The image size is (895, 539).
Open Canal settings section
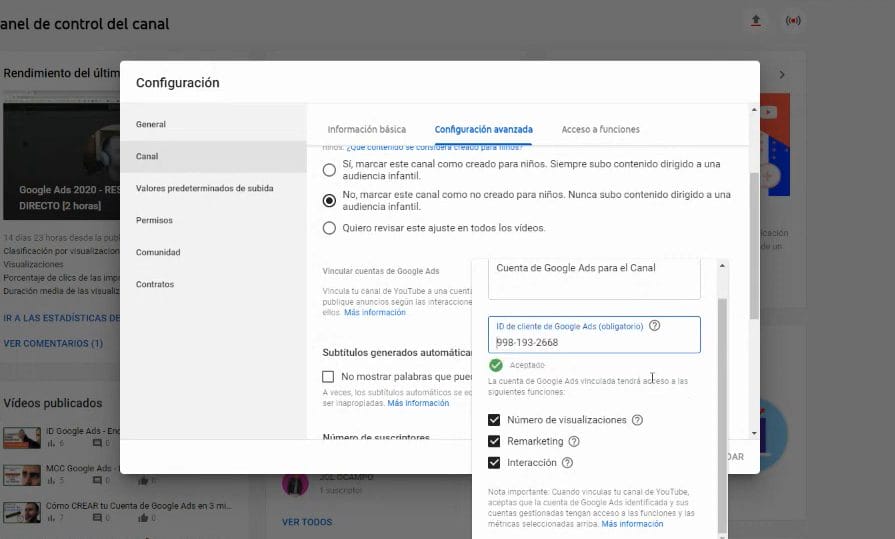pos(213,156)
